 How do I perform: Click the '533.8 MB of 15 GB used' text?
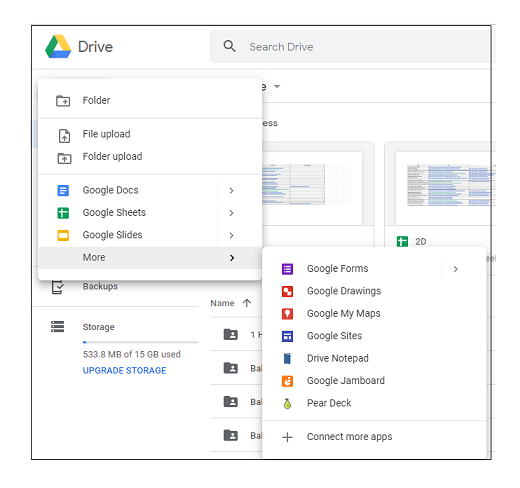(132, 354)
